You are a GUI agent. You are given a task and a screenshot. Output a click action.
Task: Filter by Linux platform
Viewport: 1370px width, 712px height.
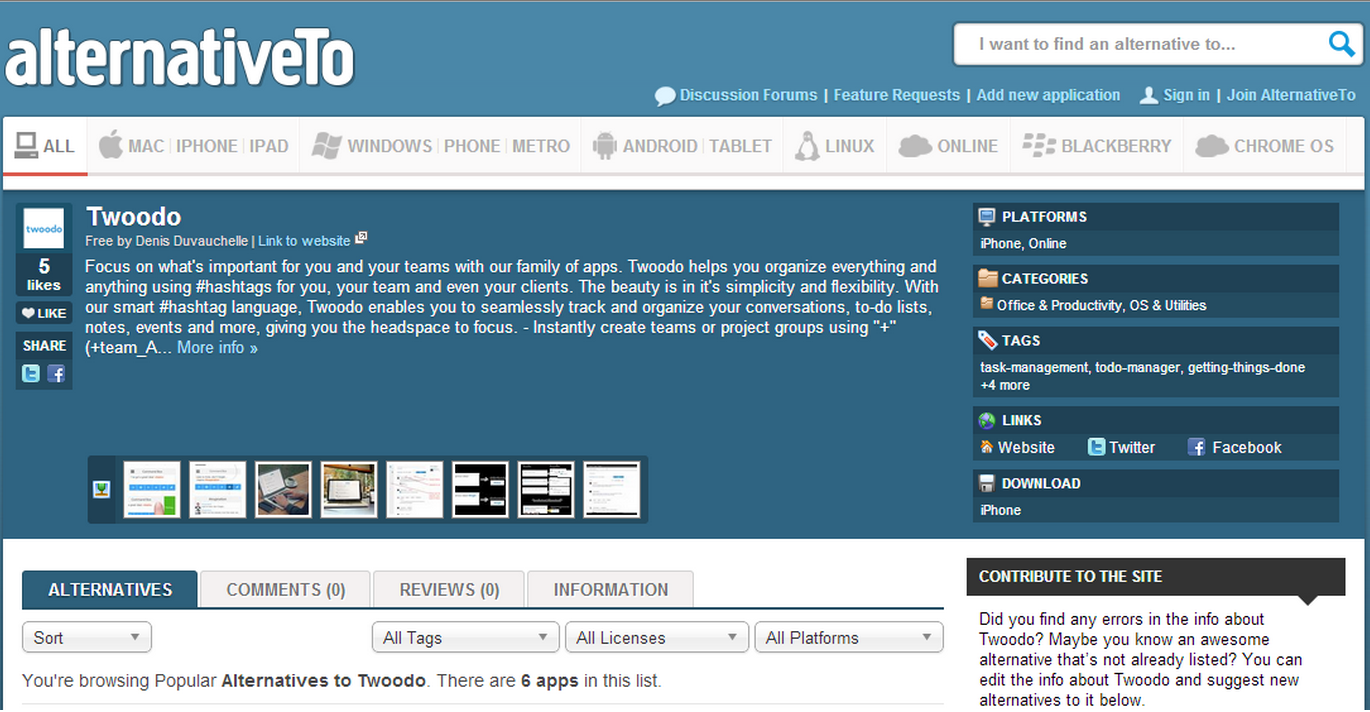pyautogui.click(x=850, y=146)
